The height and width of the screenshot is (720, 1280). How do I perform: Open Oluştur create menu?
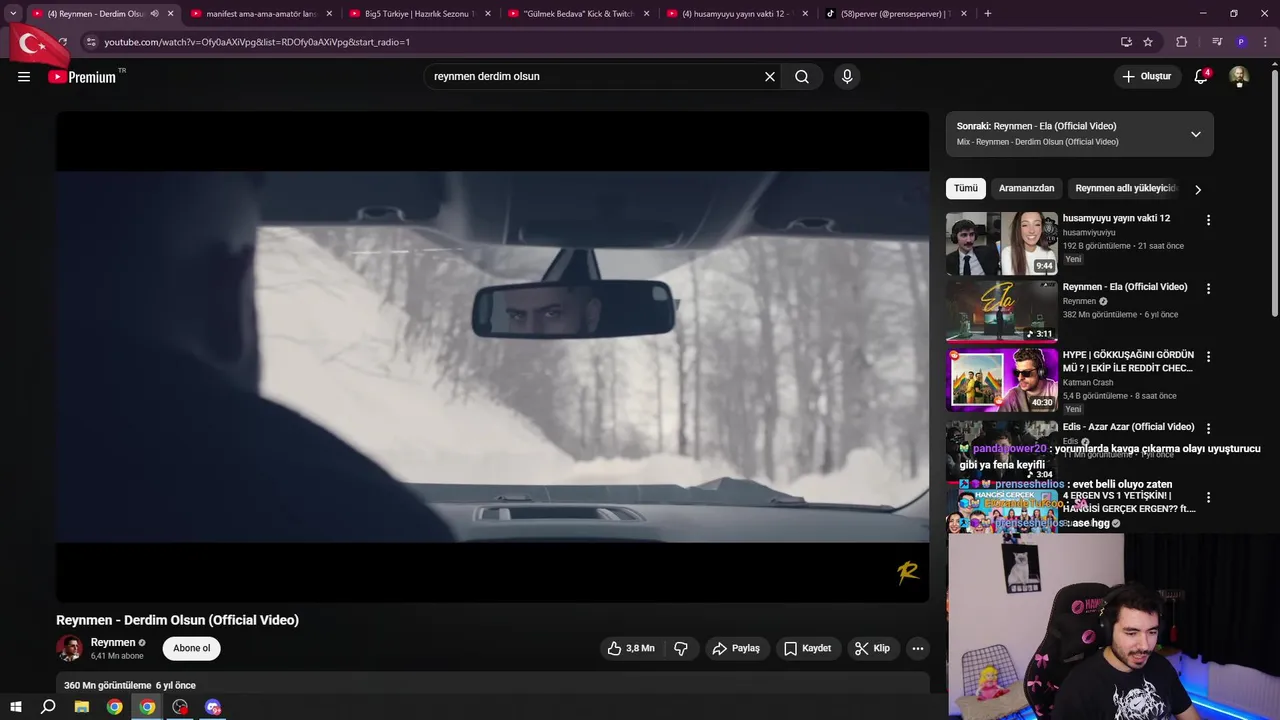click(1146, 77)
